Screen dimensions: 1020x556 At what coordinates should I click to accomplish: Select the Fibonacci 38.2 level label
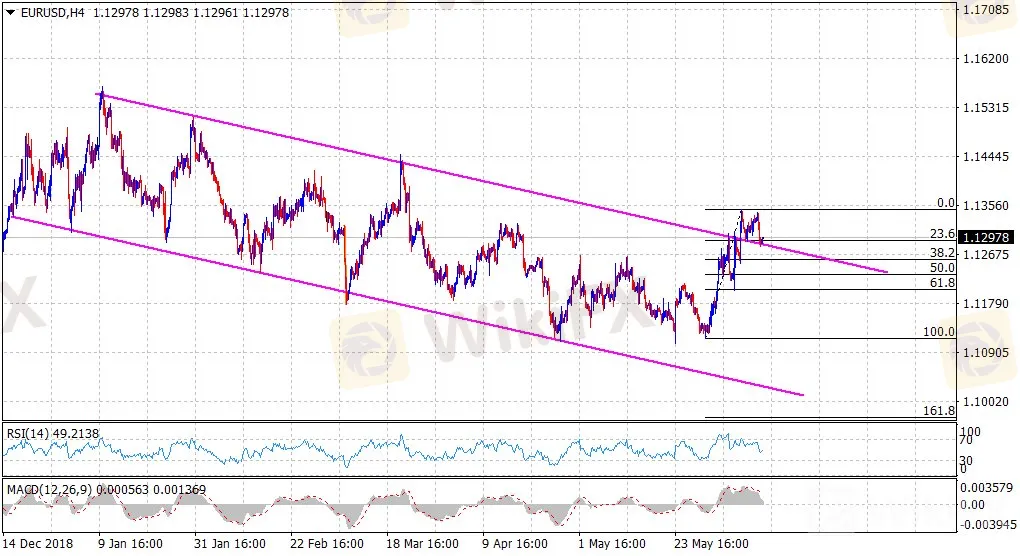[x=943, y=253]
